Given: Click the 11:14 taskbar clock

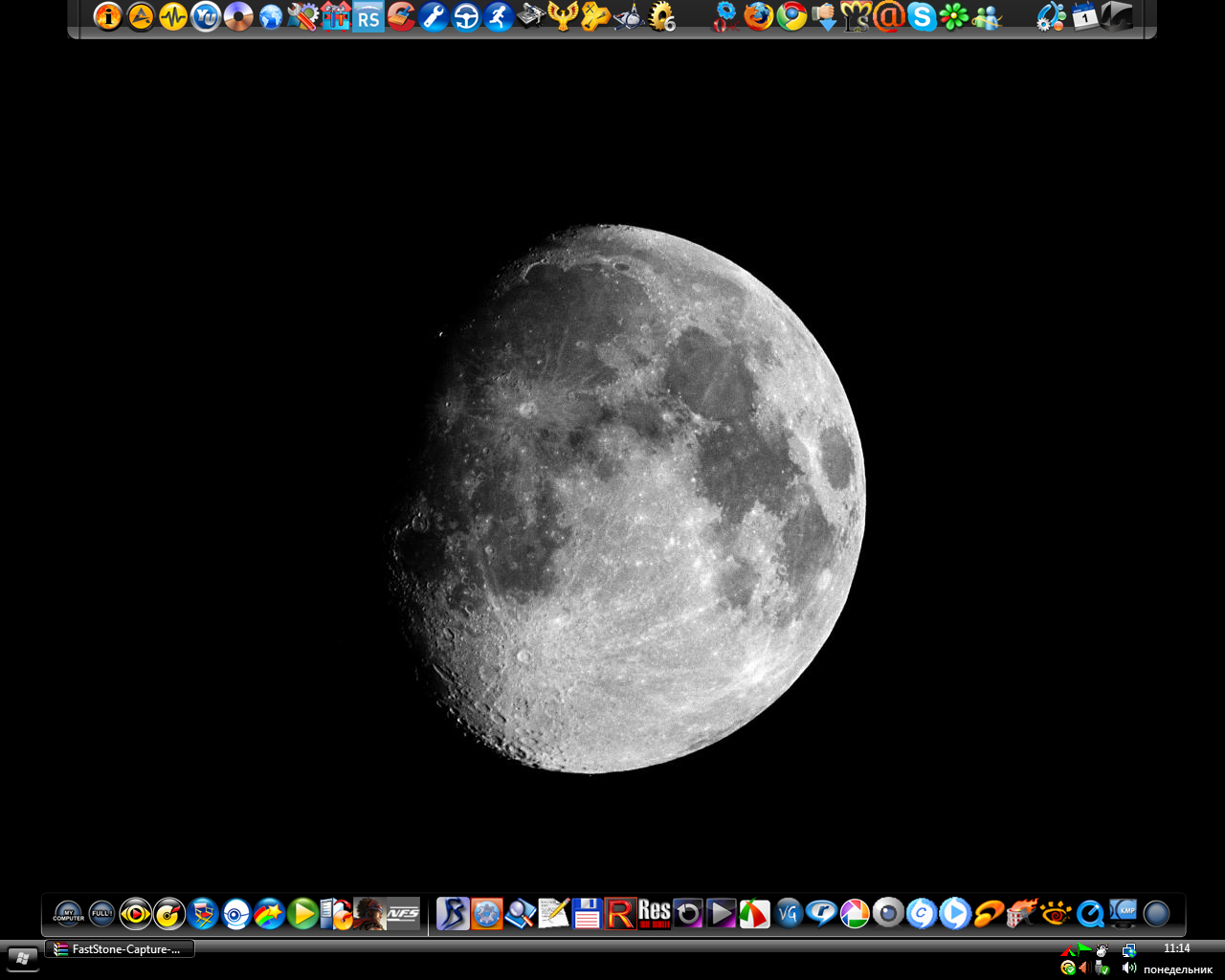Looking at the screenshot, I should click(1177, 948).
